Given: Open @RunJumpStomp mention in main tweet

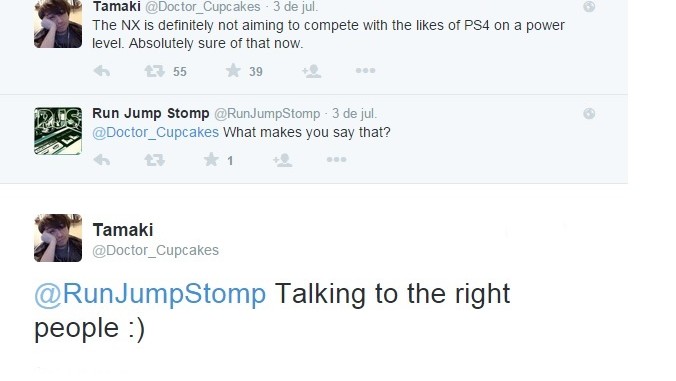Looking at the screenshot, I should tap(150, 294).
